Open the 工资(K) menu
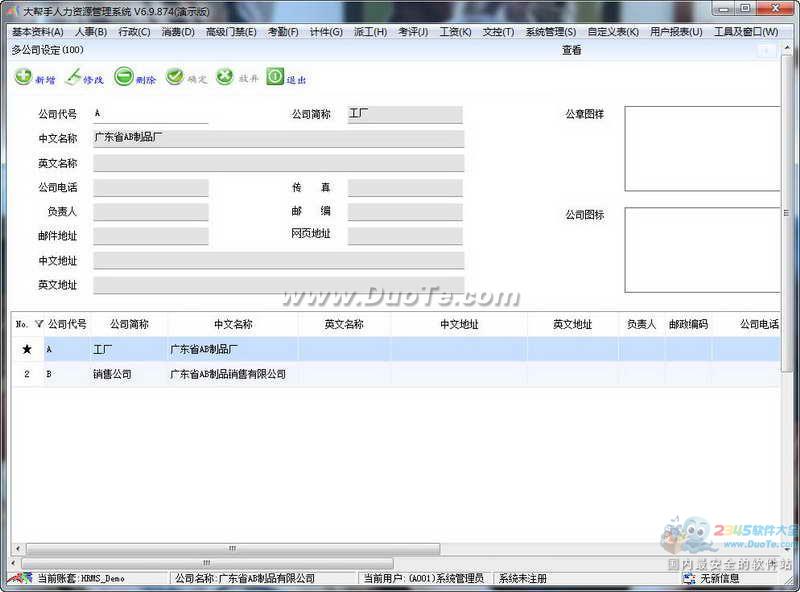 455,32
